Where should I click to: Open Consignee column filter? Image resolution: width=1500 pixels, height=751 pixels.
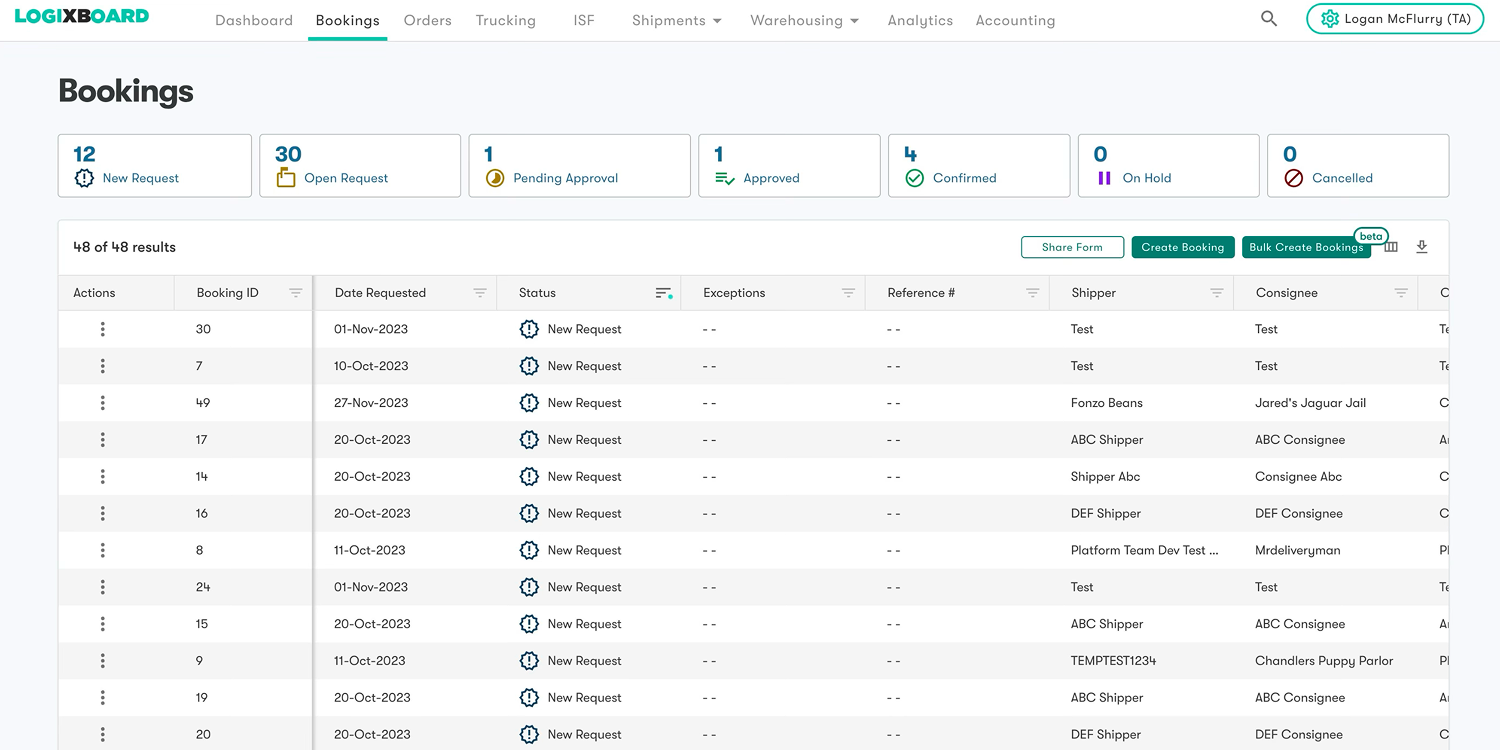(x=1401, y=293)
